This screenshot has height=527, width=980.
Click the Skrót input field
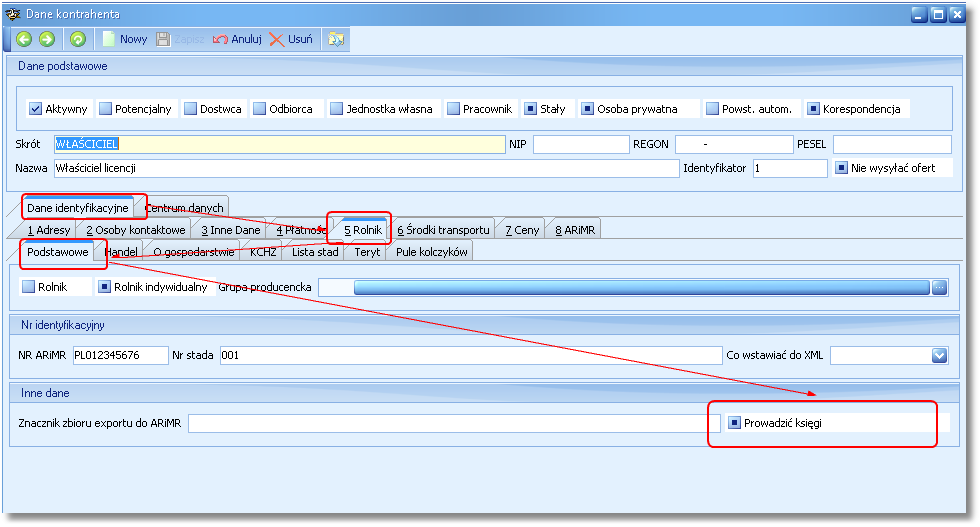click(279, 144)
